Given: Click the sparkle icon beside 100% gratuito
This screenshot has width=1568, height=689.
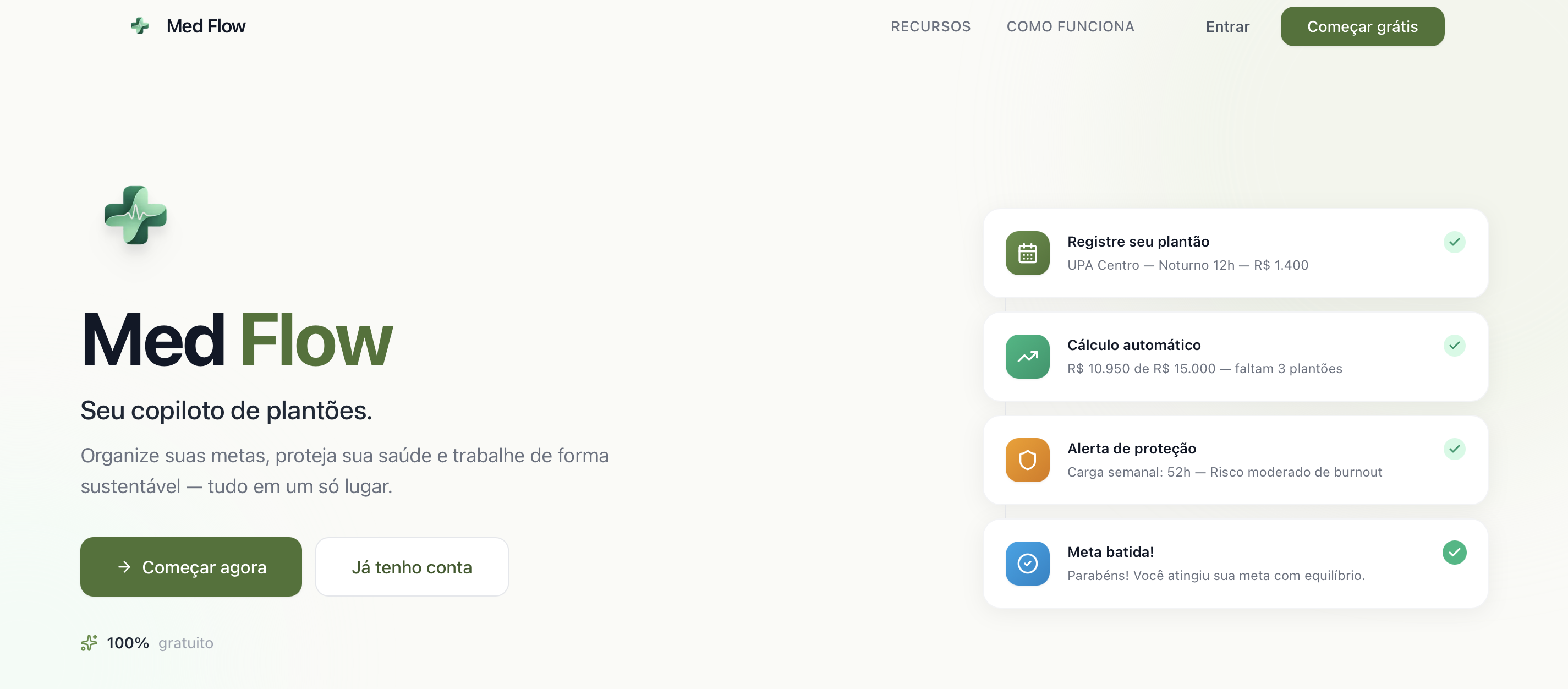Looking at the screenshot, I should point(89,643).
